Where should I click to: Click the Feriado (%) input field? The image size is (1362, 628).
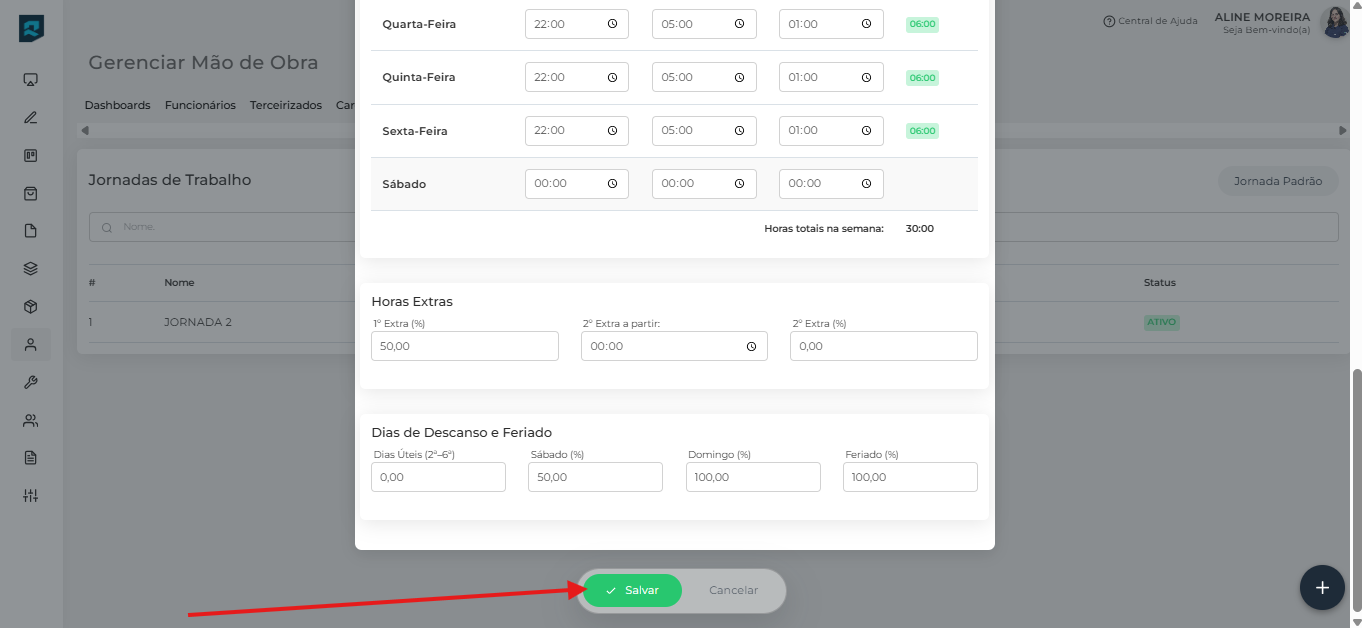point(909,477)
